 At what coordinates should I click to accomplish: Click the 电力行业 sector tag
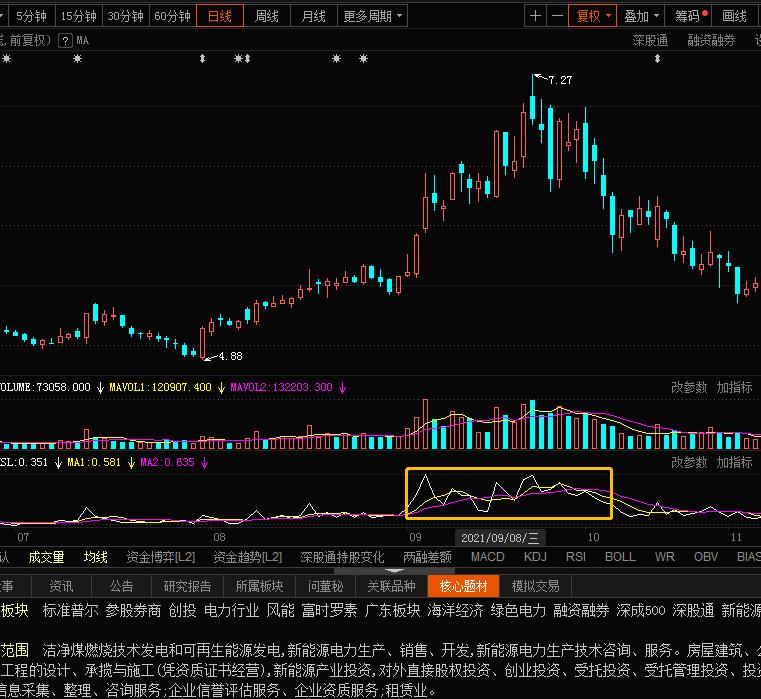point(232,610)
